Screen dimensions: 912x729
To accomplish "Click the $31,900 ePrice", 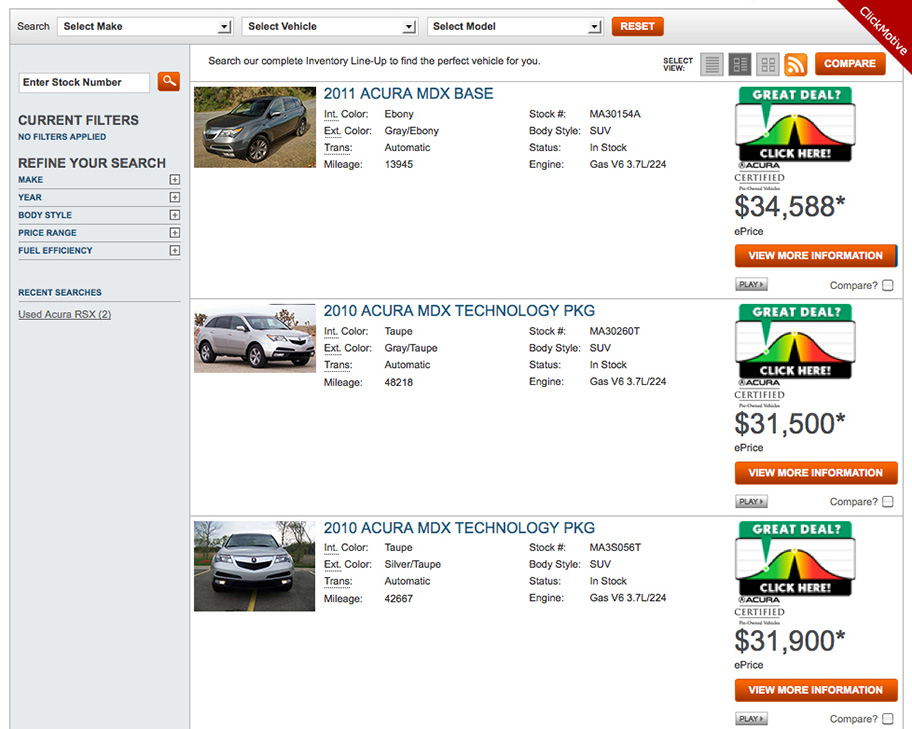I will 789,641.
